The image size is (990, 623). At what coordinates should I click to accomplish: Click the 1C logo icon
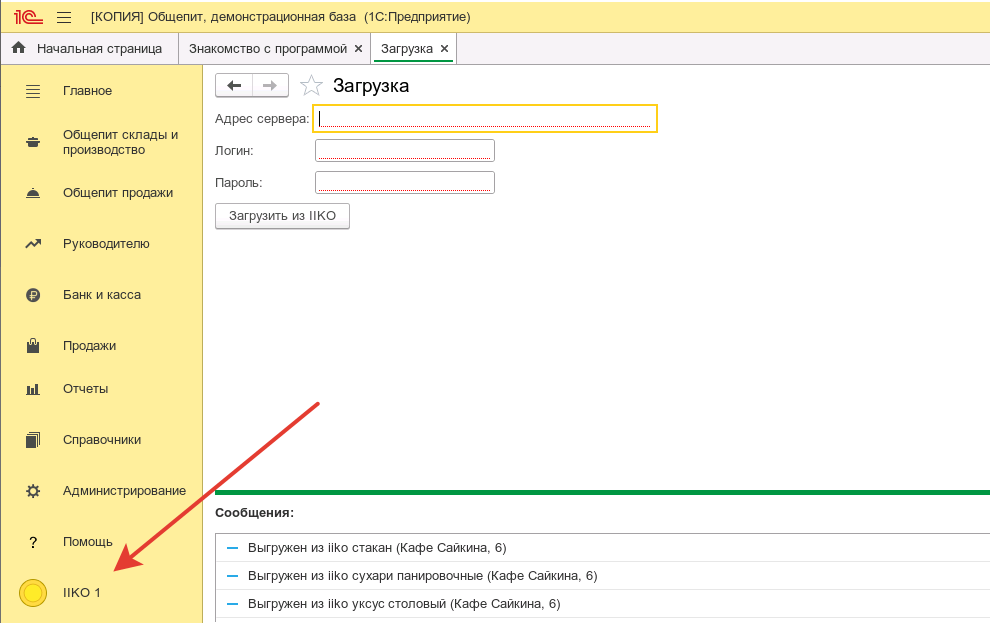coord(28,17)
